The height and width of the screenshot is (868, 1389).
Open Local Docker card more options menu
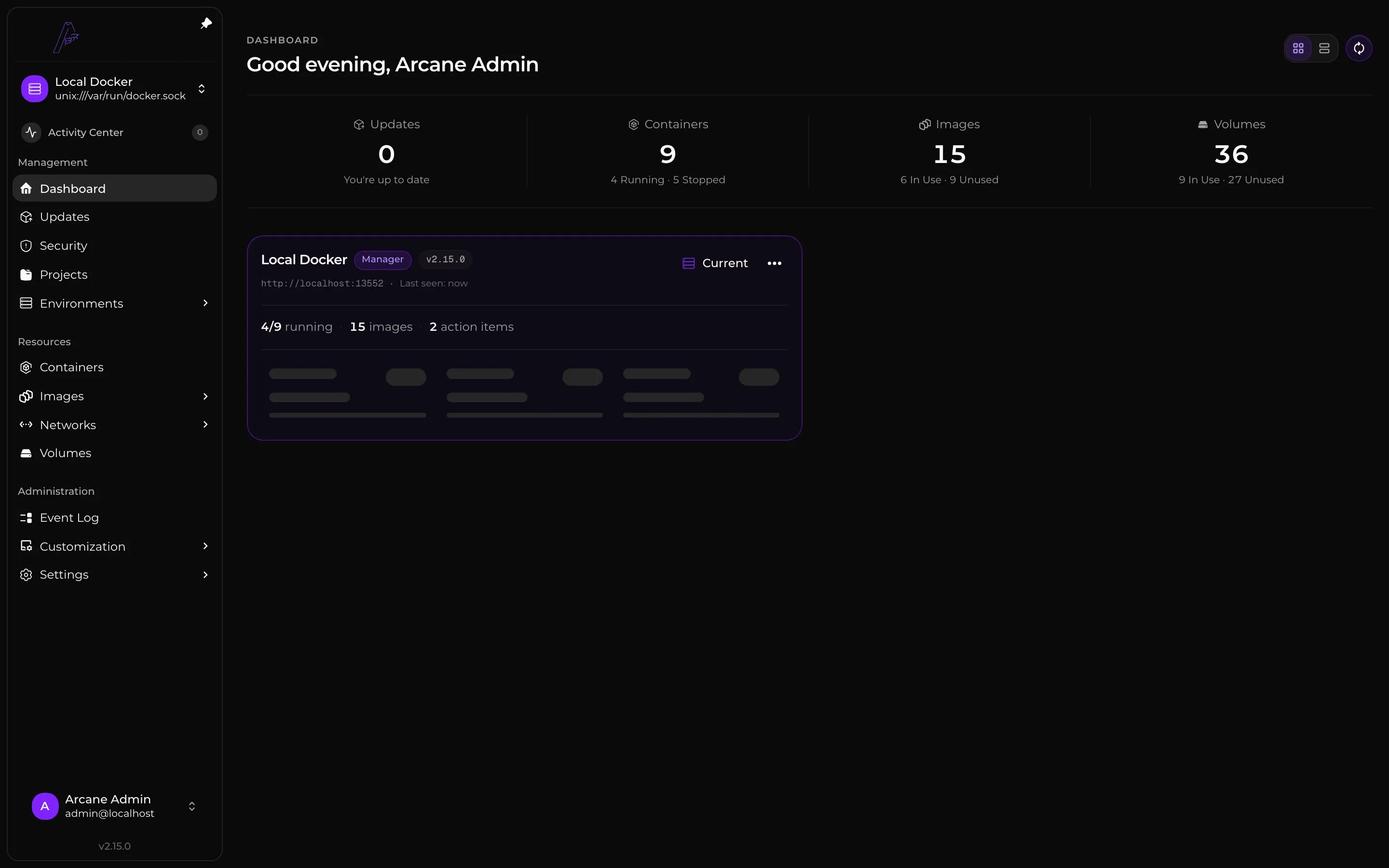774,263
